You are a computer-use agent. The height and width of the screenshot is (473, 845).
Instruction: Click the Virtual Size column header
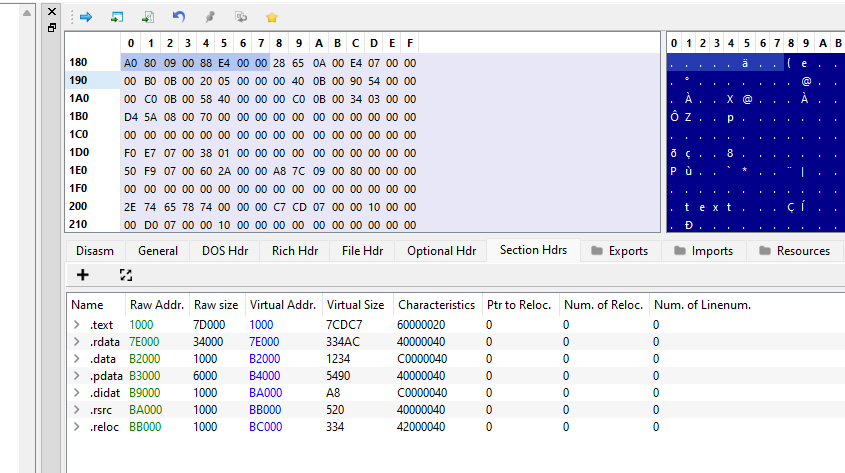click(x=356, y=305)
